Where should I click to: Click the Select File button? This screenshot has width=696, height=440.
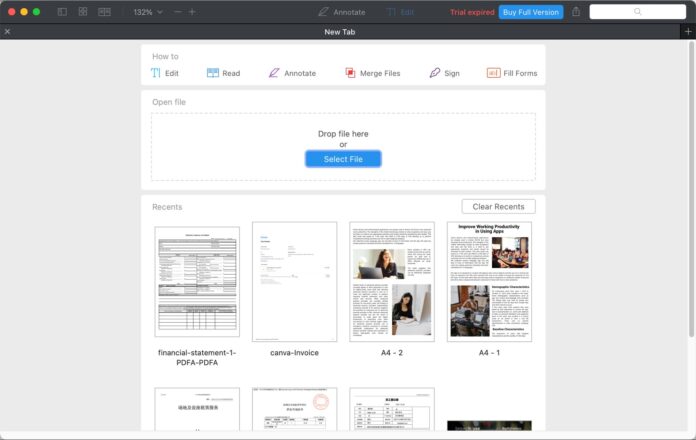pyautogui.click(x=343, y=159)
